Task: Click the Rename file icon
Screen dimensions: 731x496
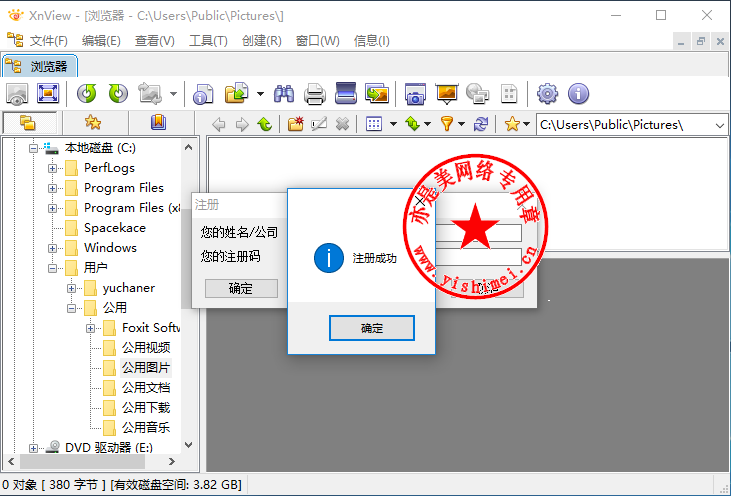Action: [x=319, y=124]
